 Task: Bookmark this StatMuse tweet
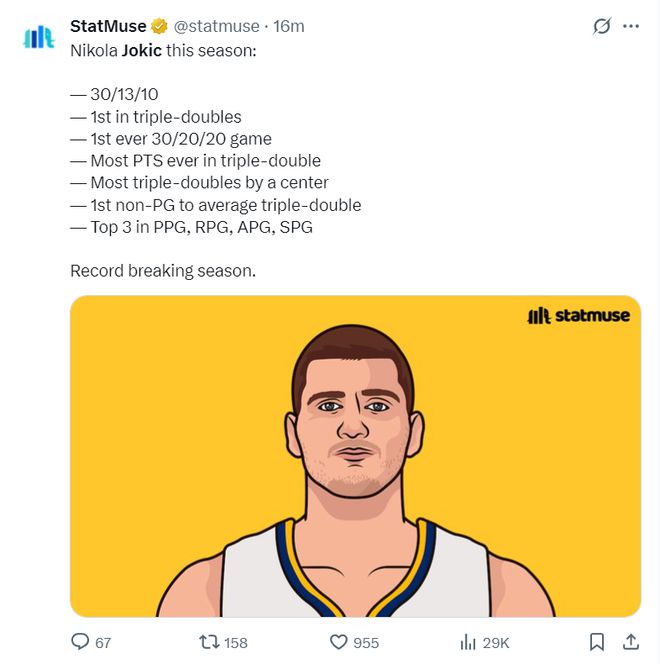(596, 642)
